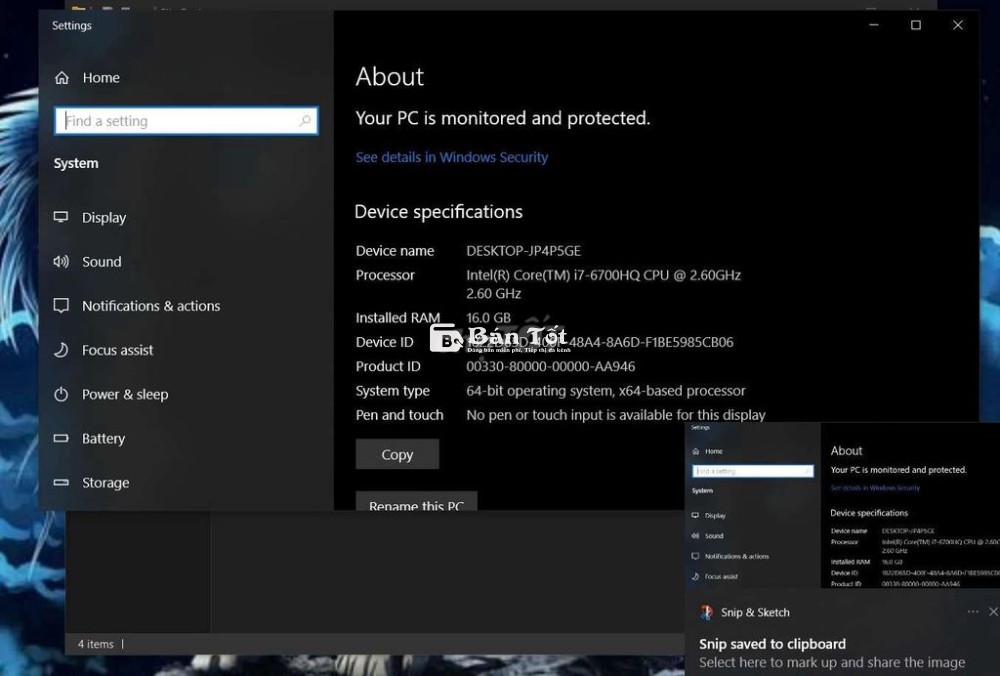Select the Storage drive icon
The width and height of the screenshot is (1000, 676).
pos(61,483)
